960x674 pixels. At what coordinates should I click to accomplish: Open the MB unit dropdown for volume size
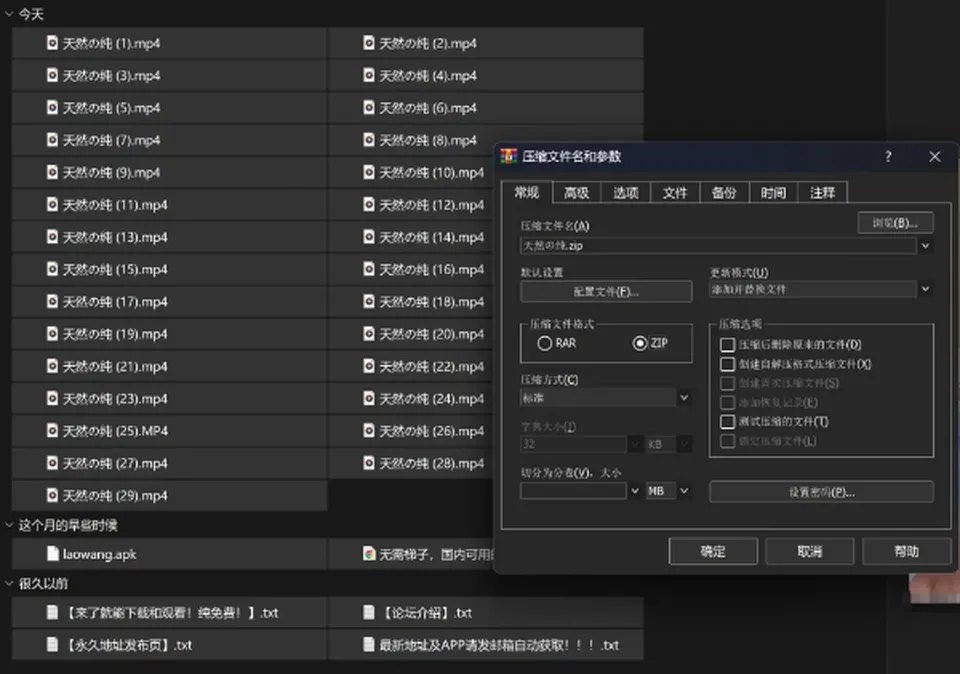pyautogui.click(x=684, y=491)
